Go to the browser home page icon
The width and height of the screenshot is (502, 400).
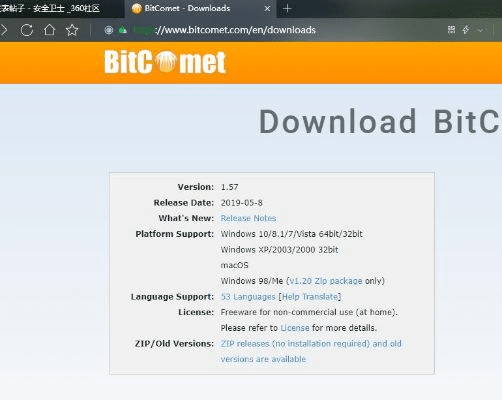pyautogui.click(x=49, y=30)
